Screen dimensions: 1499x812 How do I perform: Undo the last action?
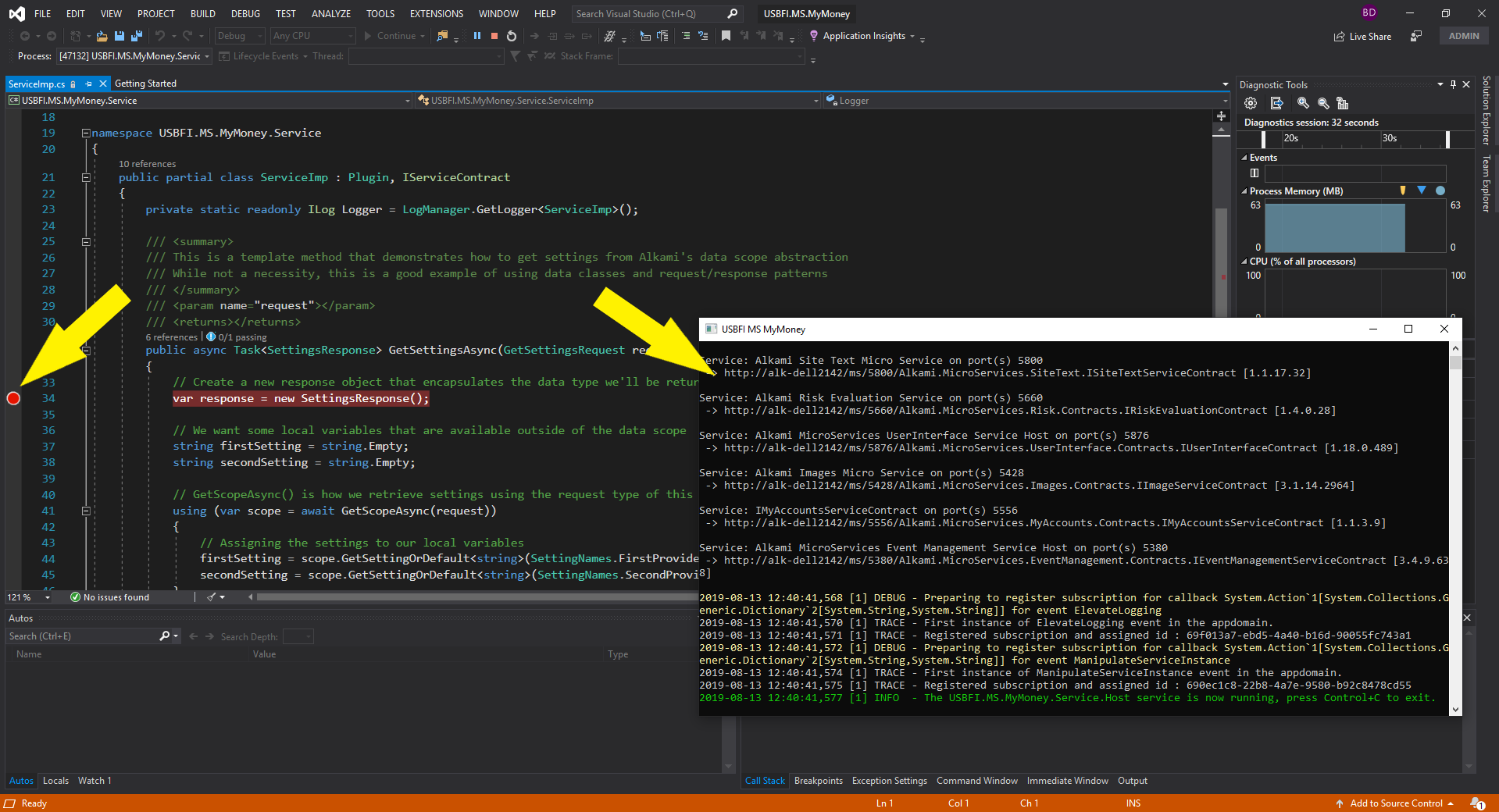click(x=160, y=36)
